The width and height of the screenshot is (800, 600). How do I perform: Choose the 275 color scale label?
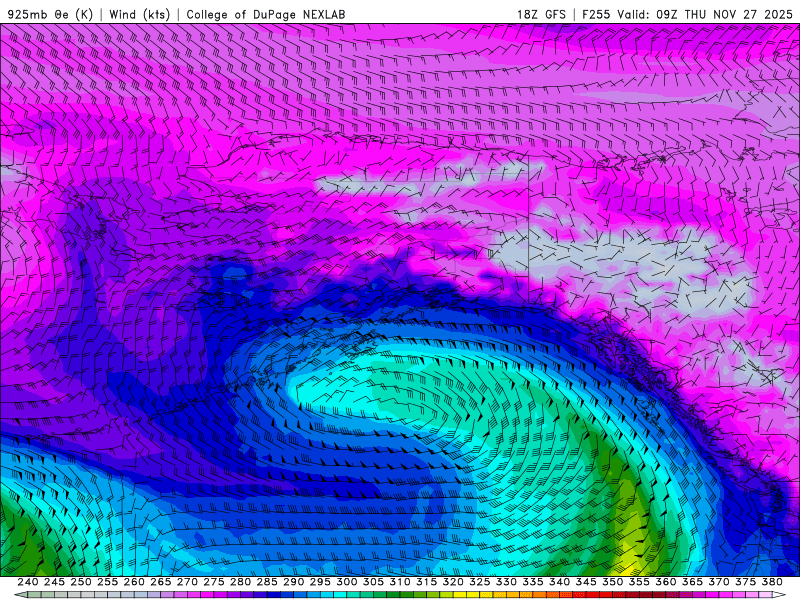214,582
